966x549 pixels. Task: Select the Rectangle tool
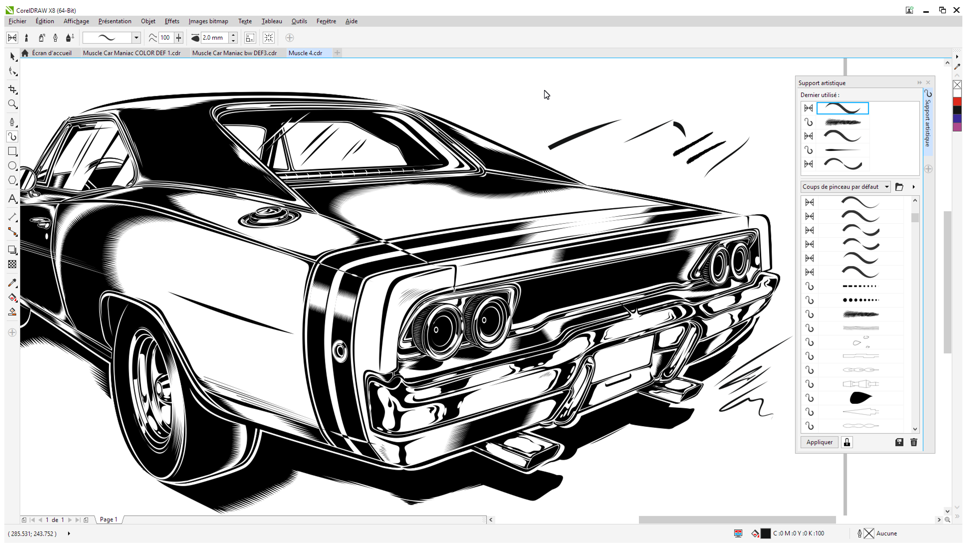coord(12,151)
